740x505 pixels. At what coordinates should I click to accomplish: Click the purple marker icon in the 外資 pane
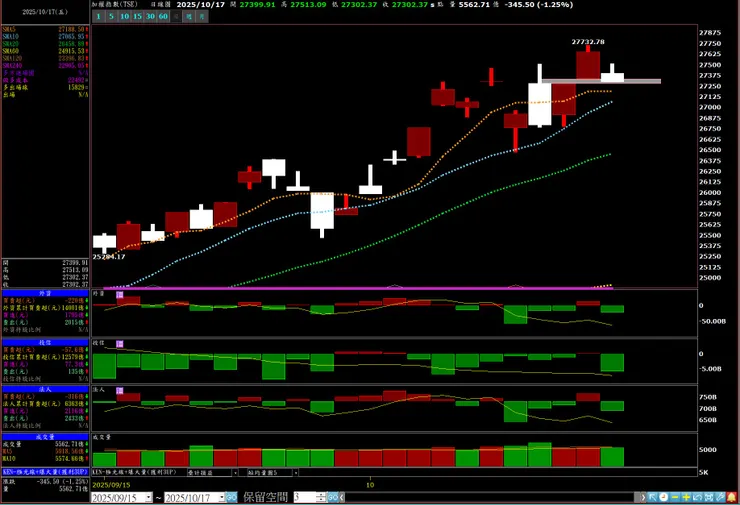pos(120,295)
